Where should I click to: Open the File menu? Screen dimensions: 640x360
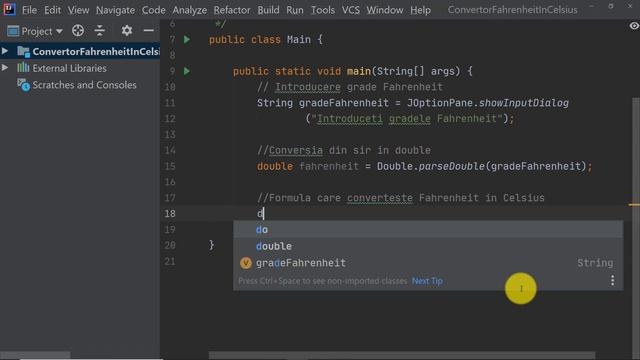pyautogui.click(x=29, y=10)
